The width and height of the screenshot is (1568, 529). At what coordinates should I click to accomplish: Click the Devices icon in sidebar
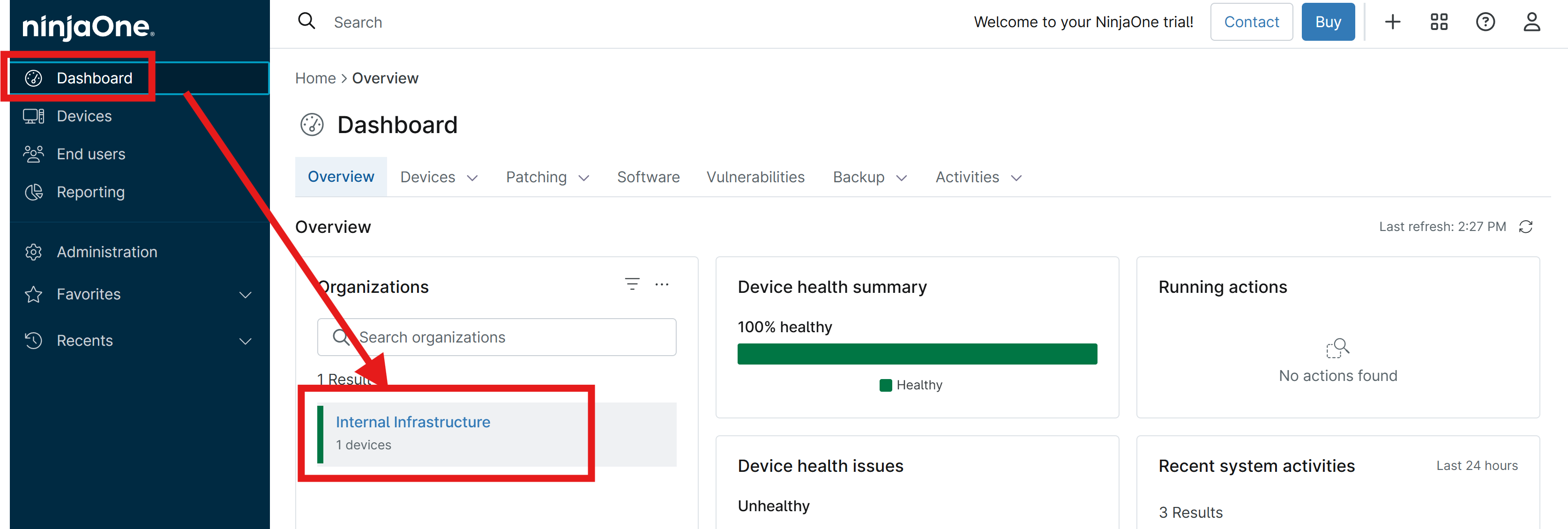(x=33, y=116)
